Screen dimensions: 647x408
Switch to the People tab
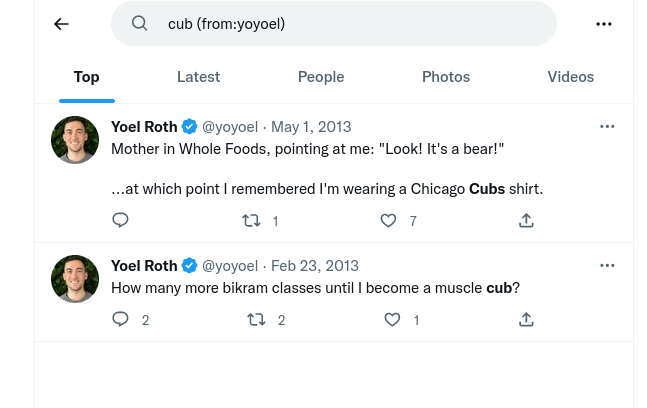pos(321,77)
